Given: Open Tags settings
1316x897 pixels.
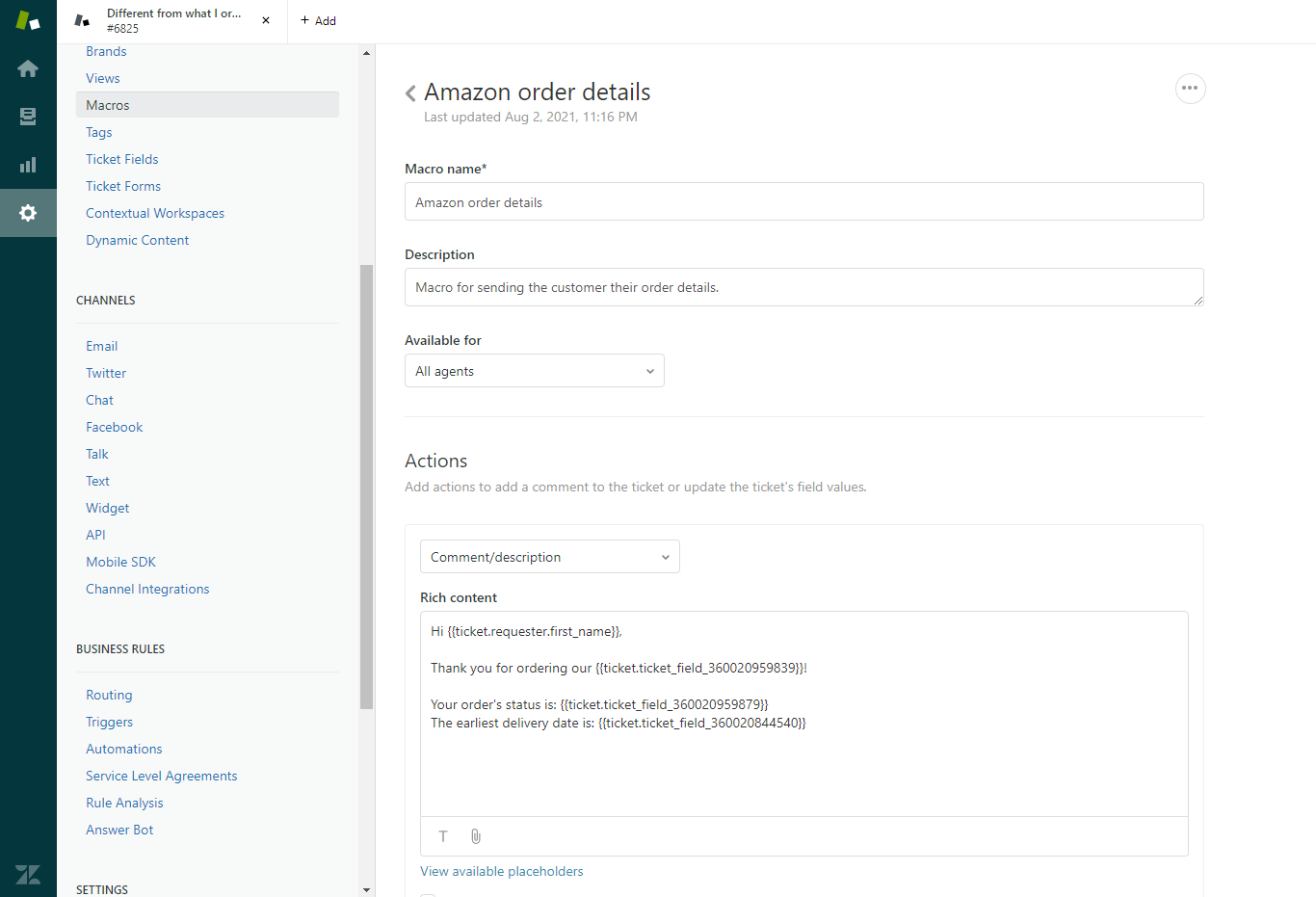Looking at the screenshot, I should coord(99,132).
